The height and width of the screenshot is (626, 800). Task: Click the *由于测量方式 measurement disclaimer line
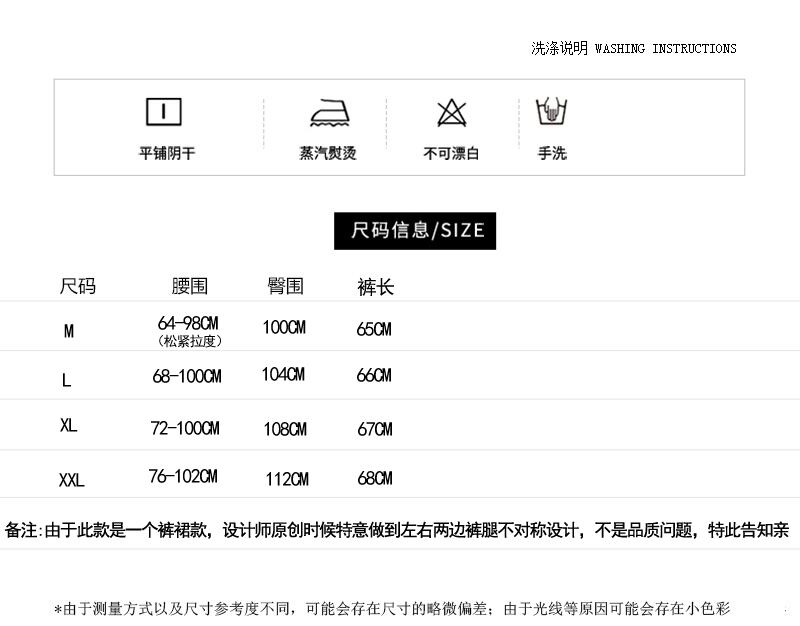click(392, 609)
